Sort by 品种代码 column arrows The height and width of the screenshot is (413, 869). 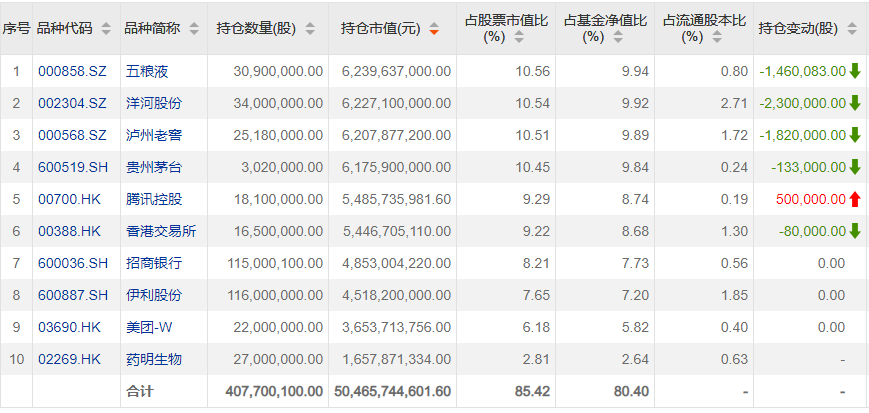pyautogui.click(x=106, y=29)
